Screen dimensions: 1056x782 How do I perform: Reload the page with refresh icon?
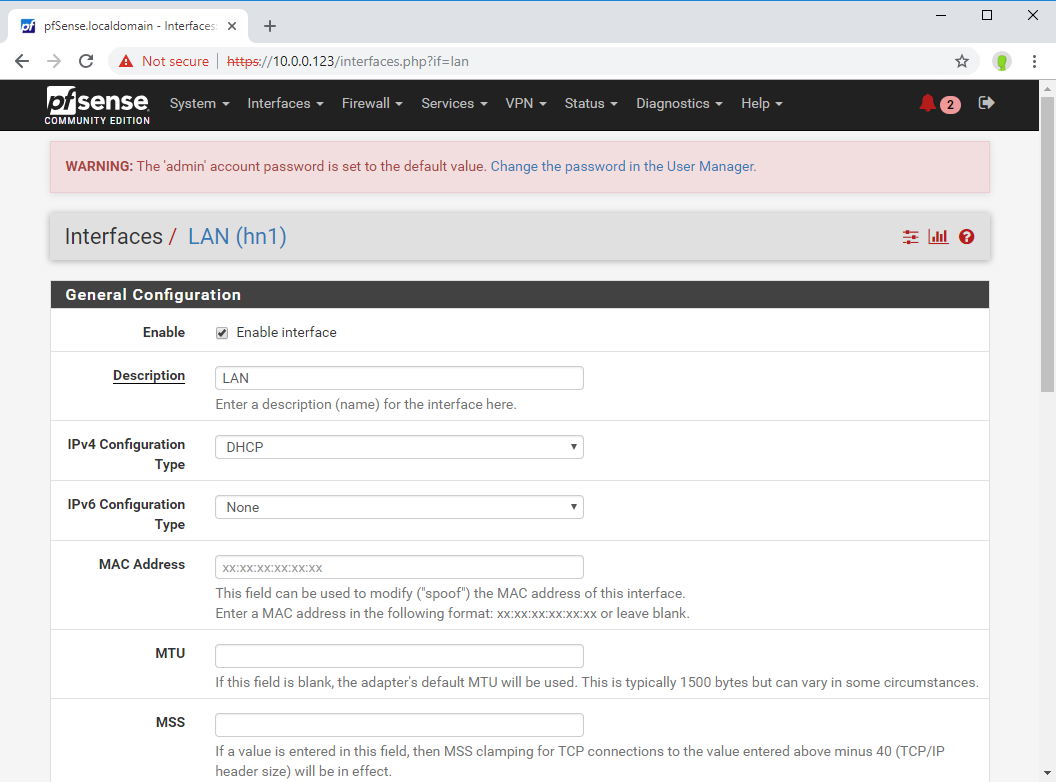click(x=86, y=61)
